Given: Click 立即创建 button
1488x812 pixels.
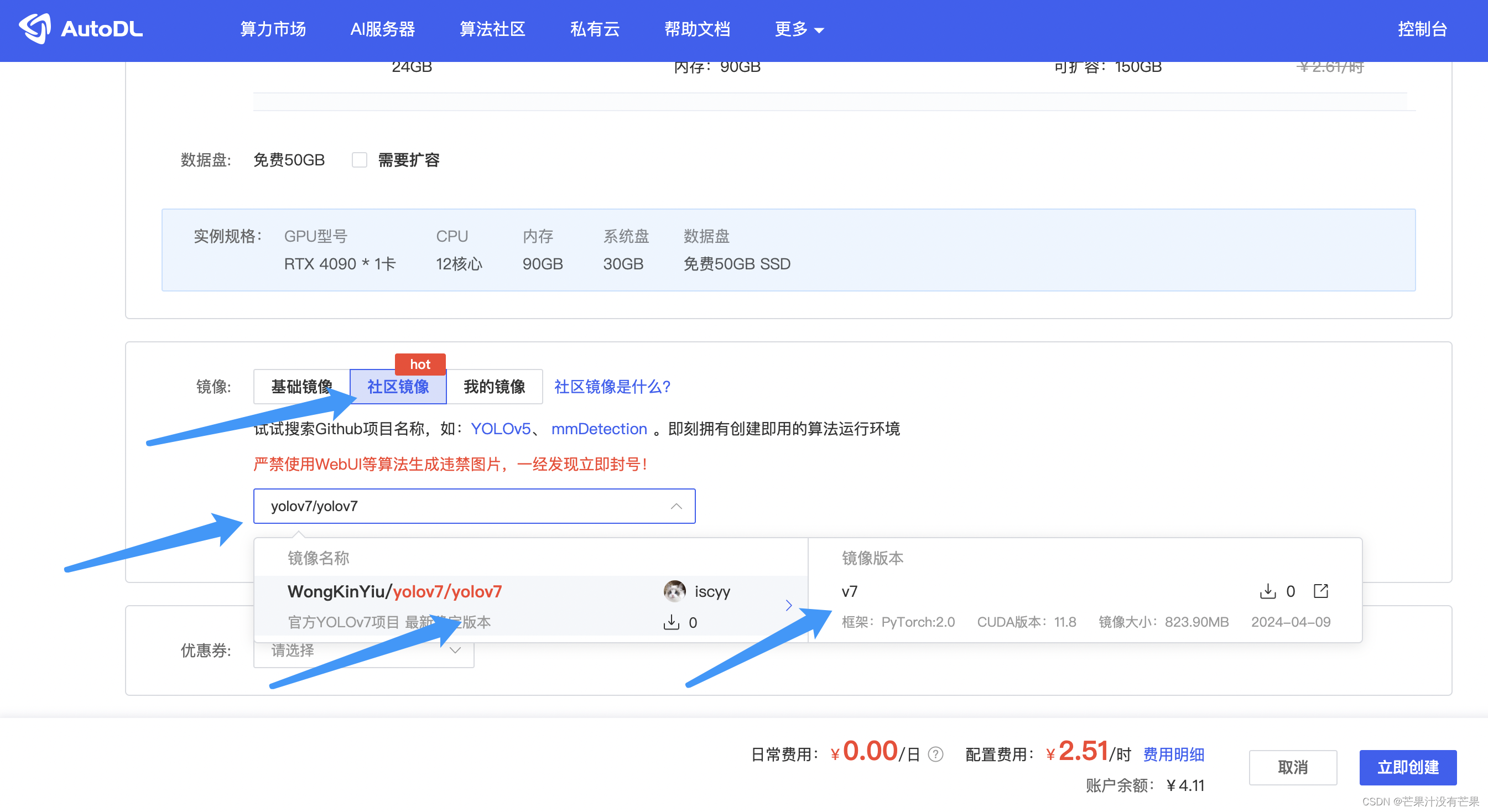Looking at the screenshot, I should coord(1407,767).
